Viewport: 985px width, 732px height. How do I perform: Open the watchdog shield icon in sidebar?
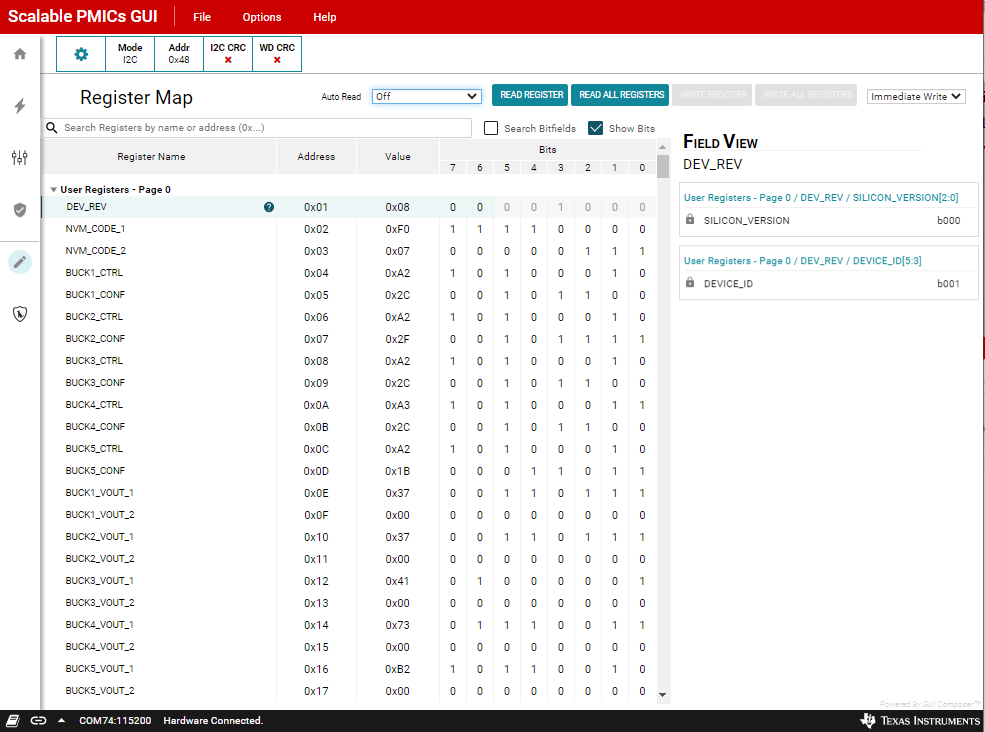click(20, 314)
